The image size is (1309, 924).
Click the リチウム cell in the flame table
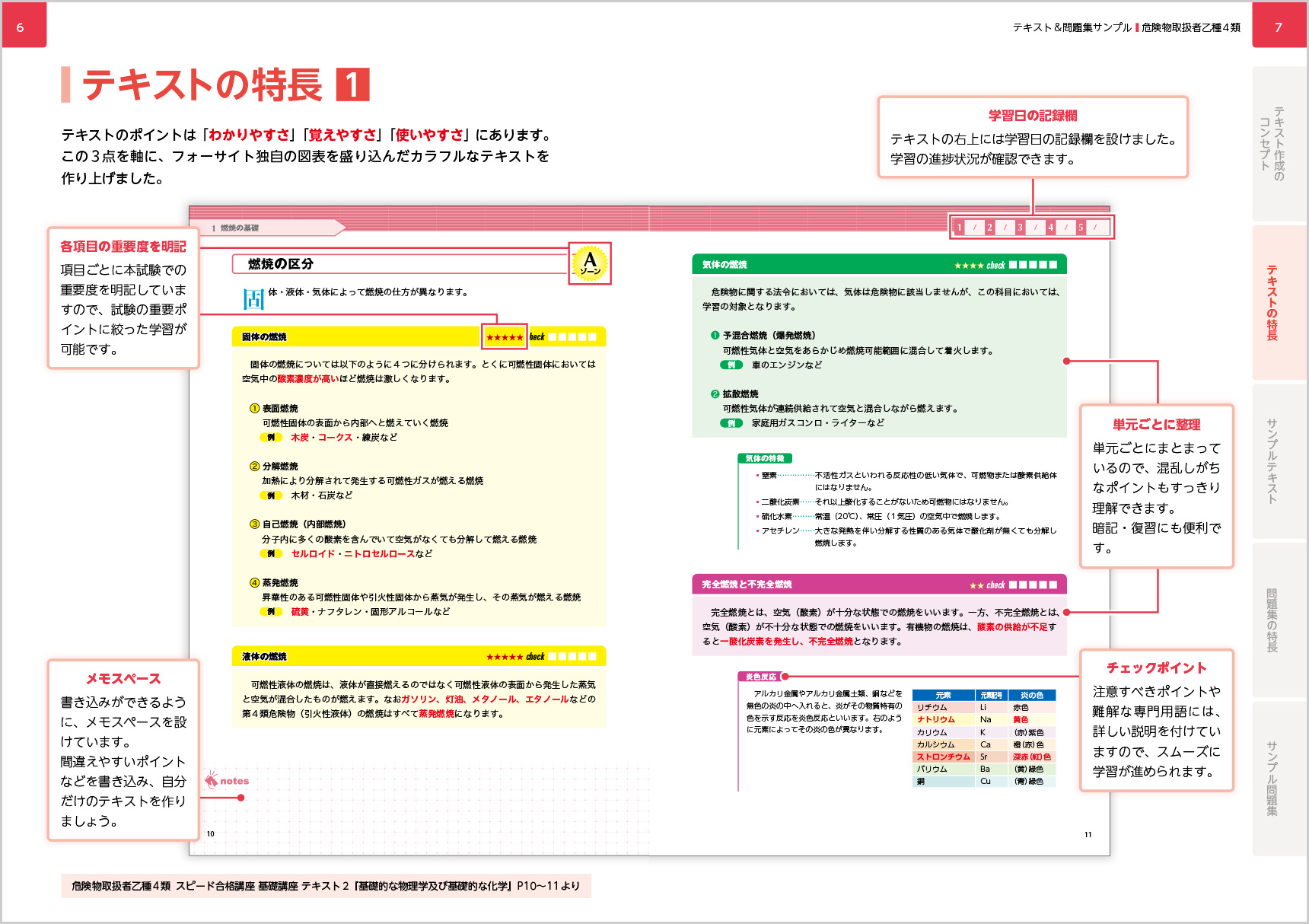coord(944,708)
